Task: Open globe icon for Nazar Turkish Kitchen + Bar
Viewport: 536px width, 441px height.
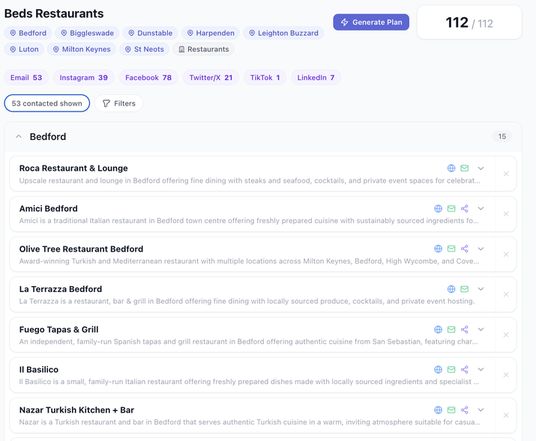Action: point(438,410)
